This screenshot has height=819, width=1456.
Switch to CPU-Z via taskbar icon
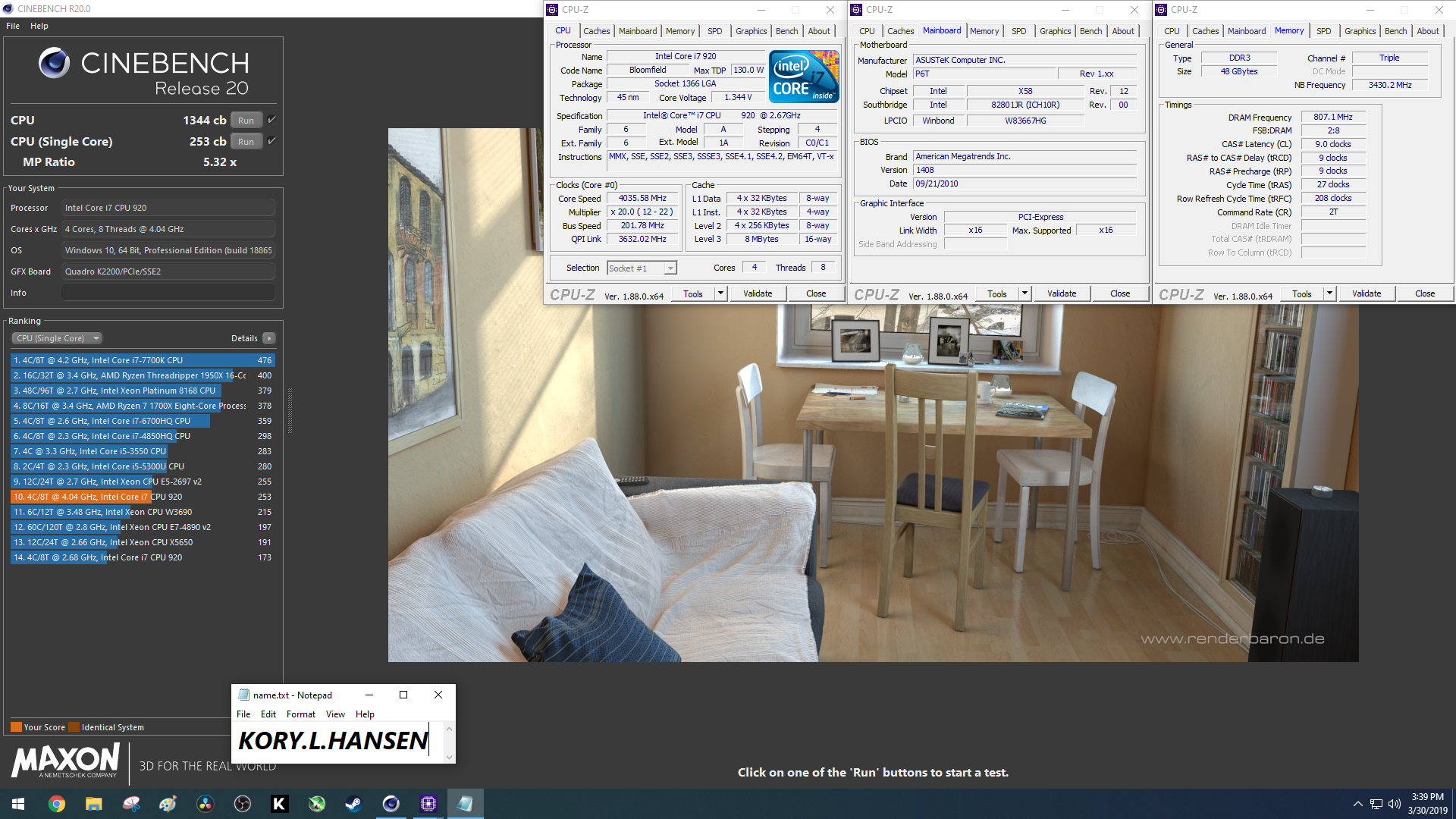click(428, 804)
